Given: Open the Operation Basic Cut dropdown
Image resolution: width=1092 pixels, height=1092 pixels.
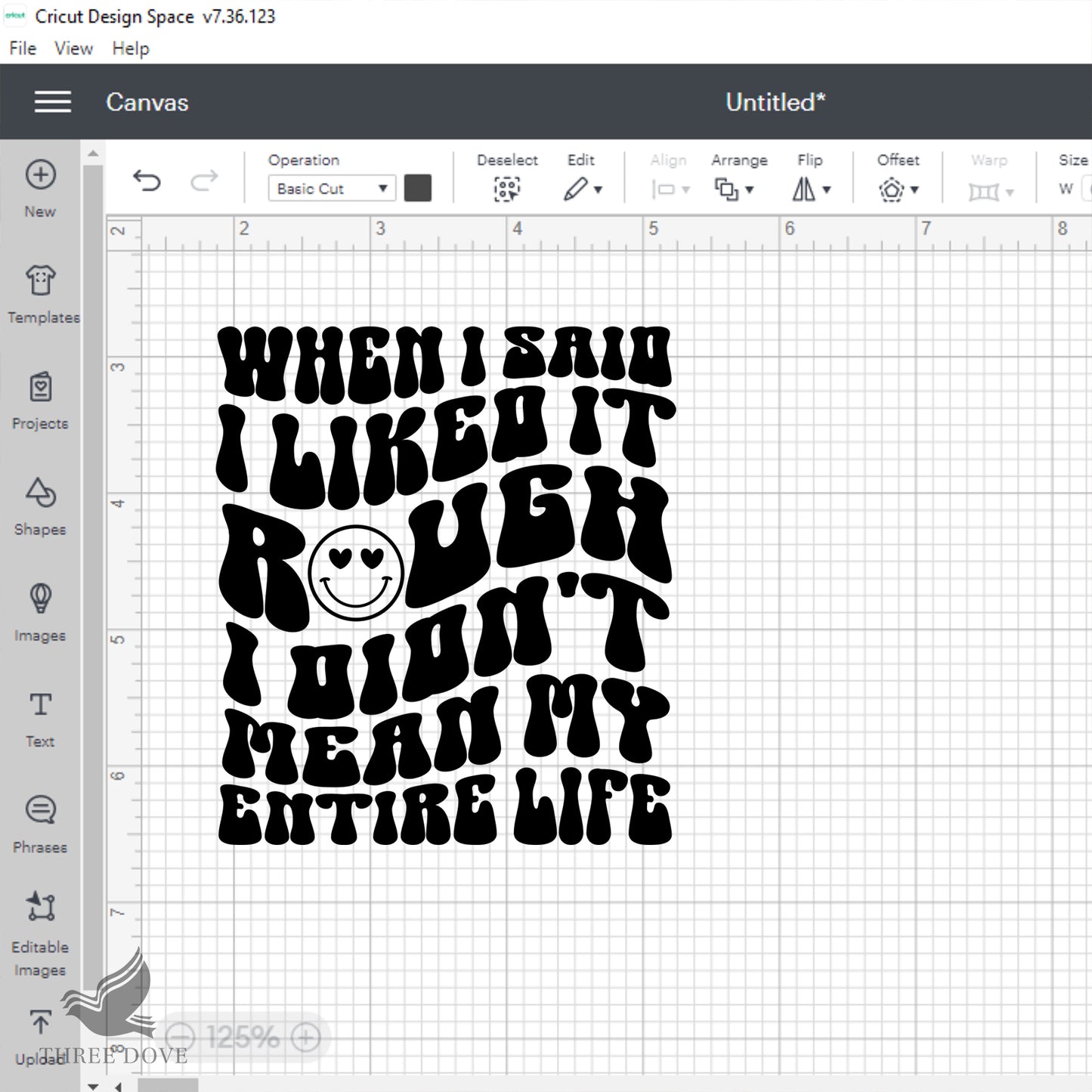Looking at the screenshot, I should (x=332, y=188).
